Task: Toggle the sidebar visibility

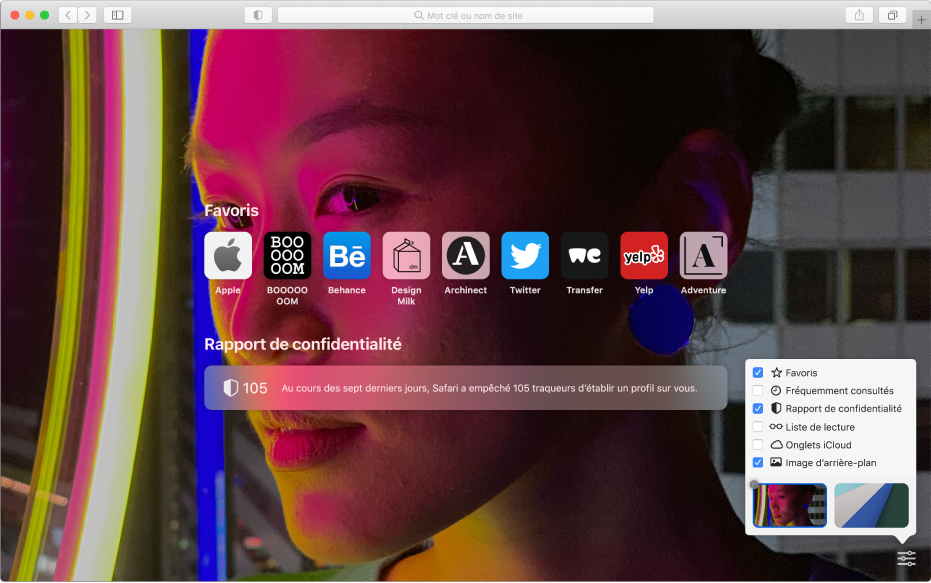Action: click(117, 14)
